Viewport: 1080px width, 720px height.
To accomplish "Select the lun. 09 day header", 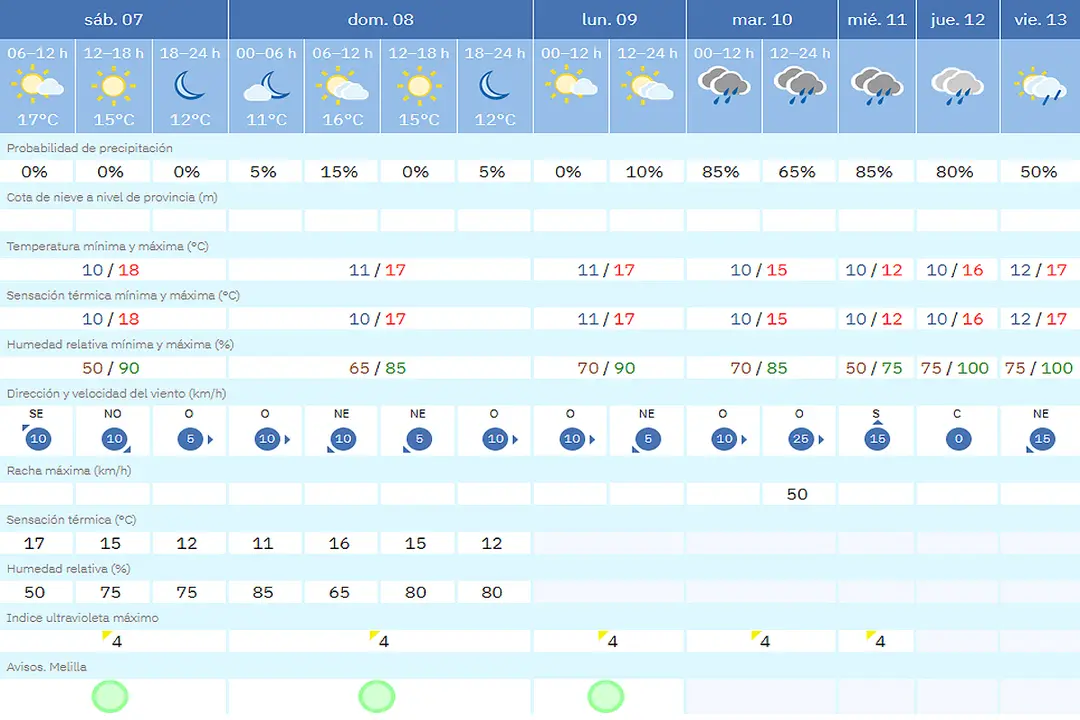I will click(610, 19).
